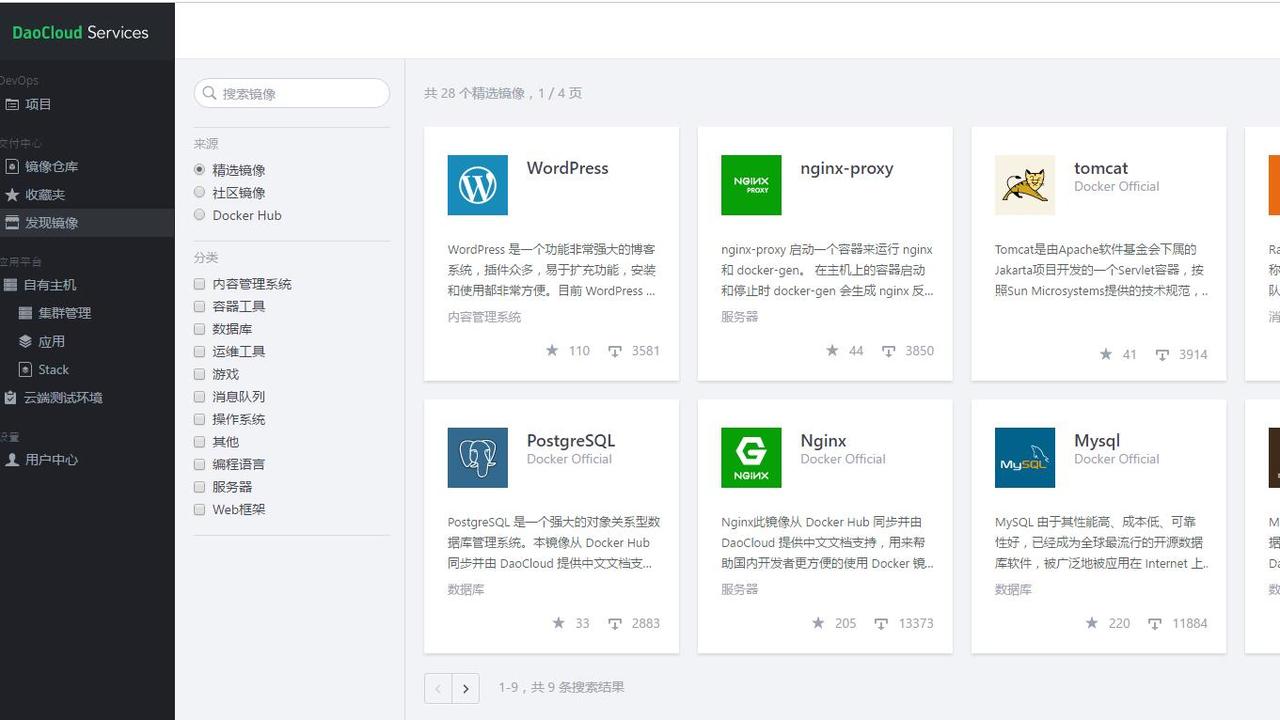This screenshot has width=1280, height=720.
Task: Click the star icon on Nginx card
Action: pos(818,623)
